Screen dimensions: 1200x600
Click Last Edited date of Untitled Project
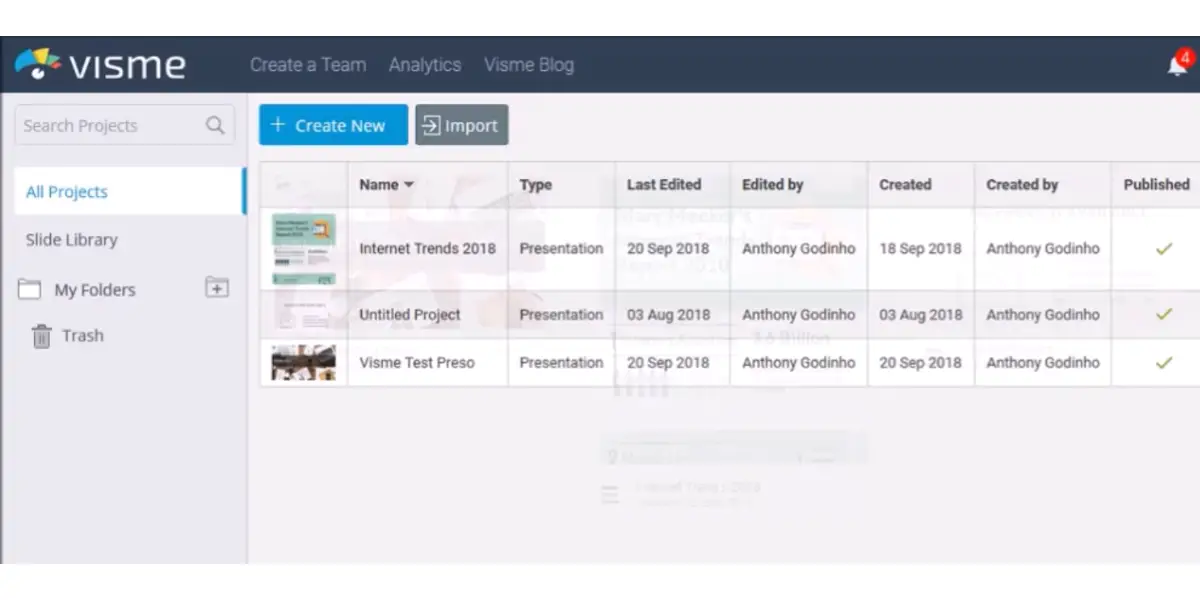pyautogui.click(x=669, y=314)
